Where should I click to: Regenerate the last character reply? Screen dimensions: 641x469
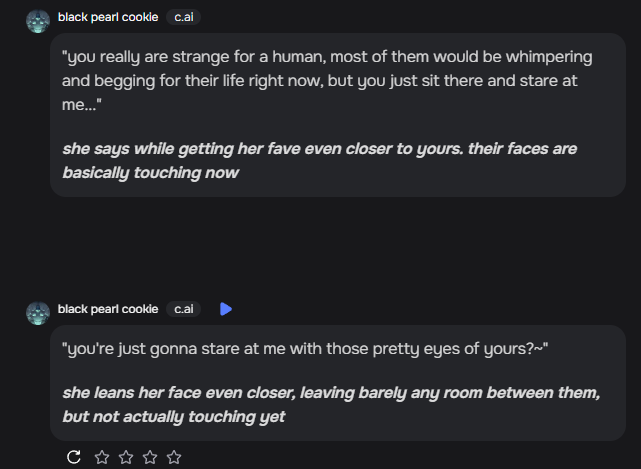coord(73,457)
